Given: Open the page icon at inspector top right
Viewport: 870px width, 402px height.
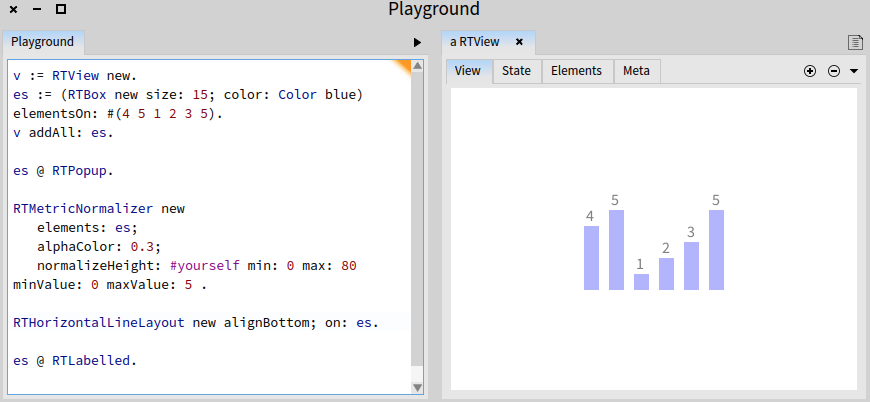Looking at the screenshot, I should click(855, 43).
